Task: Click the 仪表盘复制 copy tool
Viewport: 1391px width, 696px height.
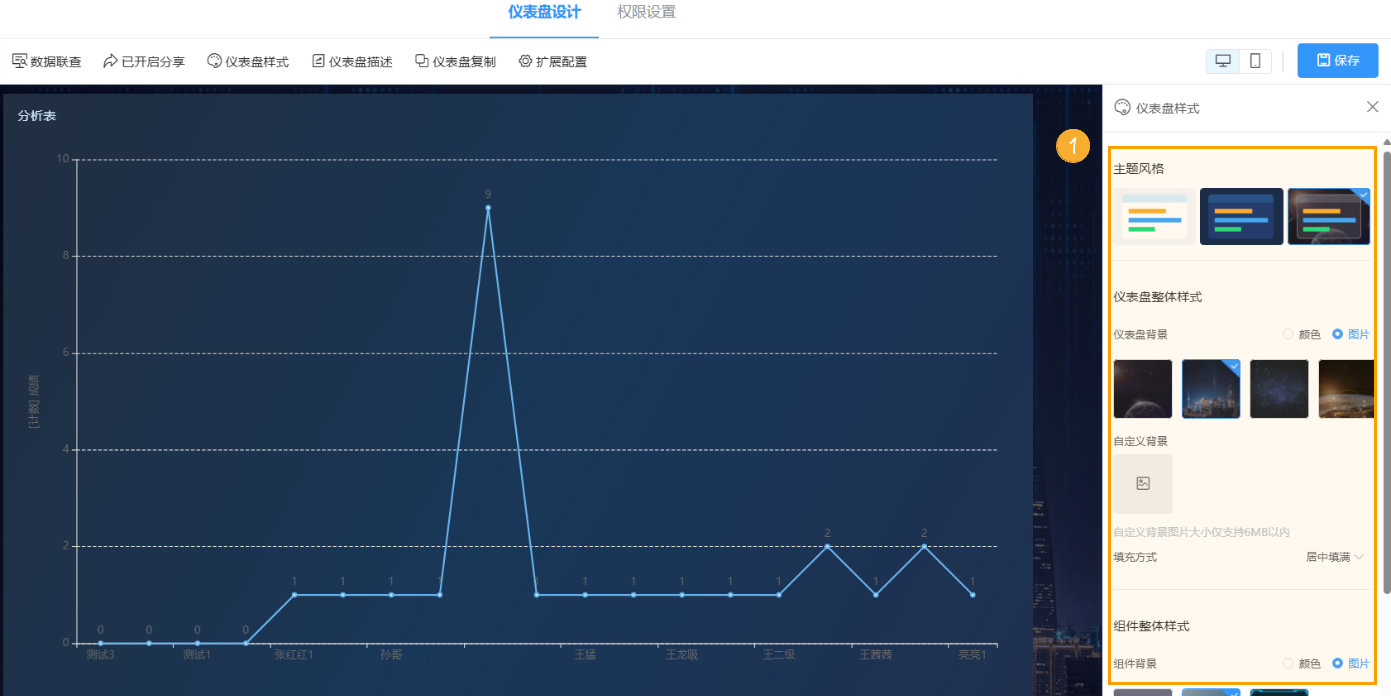Action: point(455,61)
